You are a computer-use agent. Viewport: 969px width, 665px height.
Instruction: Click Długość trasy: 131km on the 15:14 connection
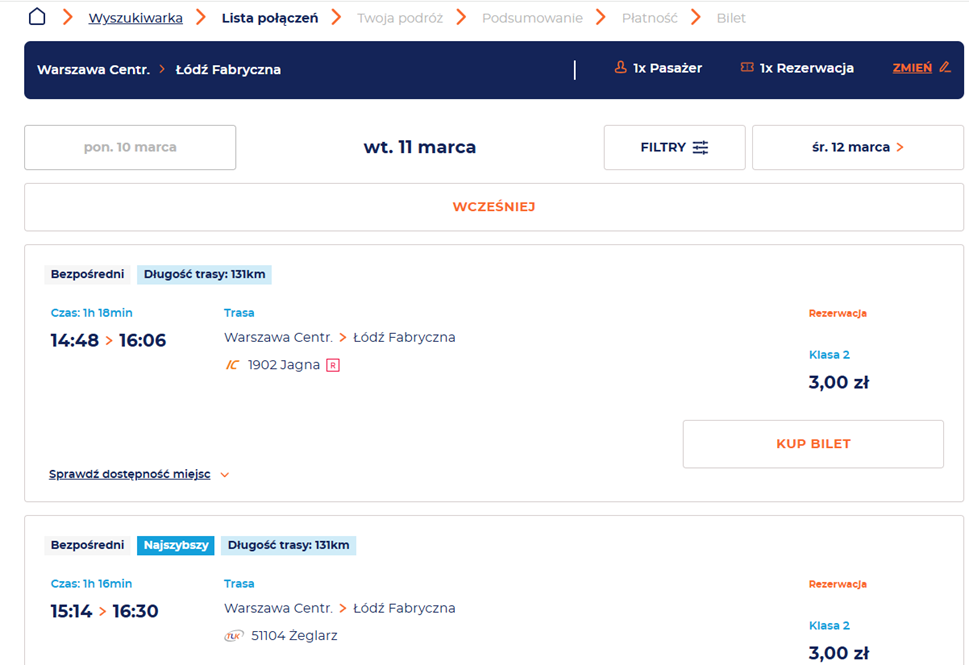click(289, 545)
